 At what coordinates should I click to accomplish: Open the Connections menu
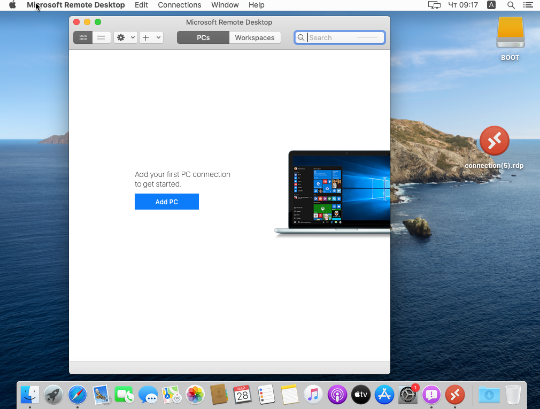pyautogui.click(x=179, y=5)
